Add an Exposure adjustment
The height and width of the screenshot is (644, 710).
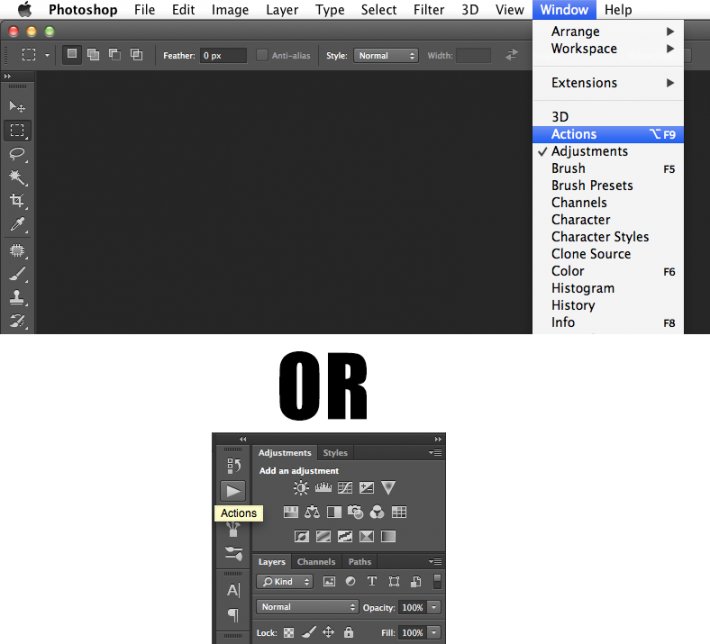[366, 488]
